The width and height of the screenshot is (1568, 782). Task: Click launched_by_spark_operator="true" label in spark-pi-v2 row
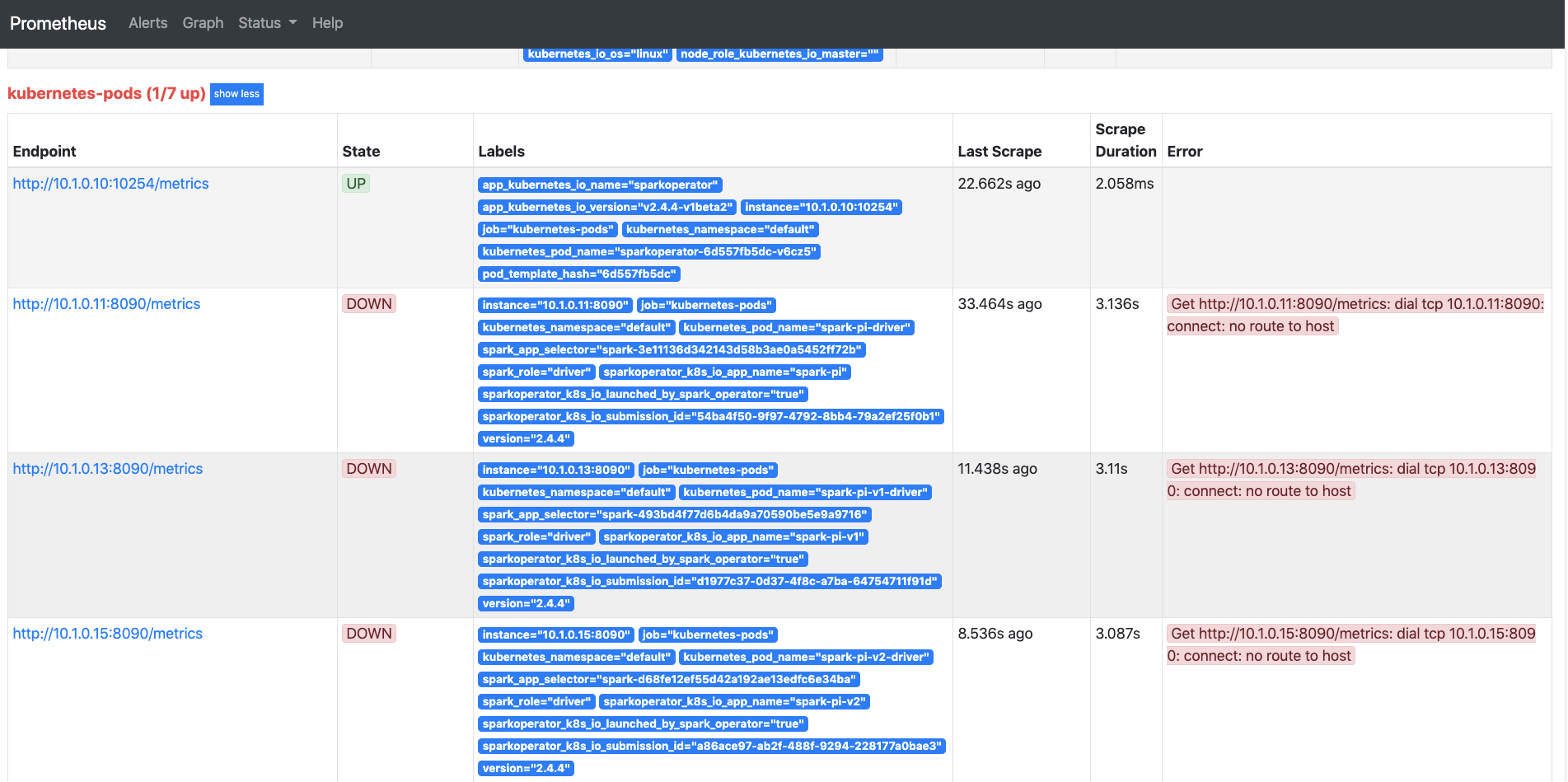[x=643, y=724]
